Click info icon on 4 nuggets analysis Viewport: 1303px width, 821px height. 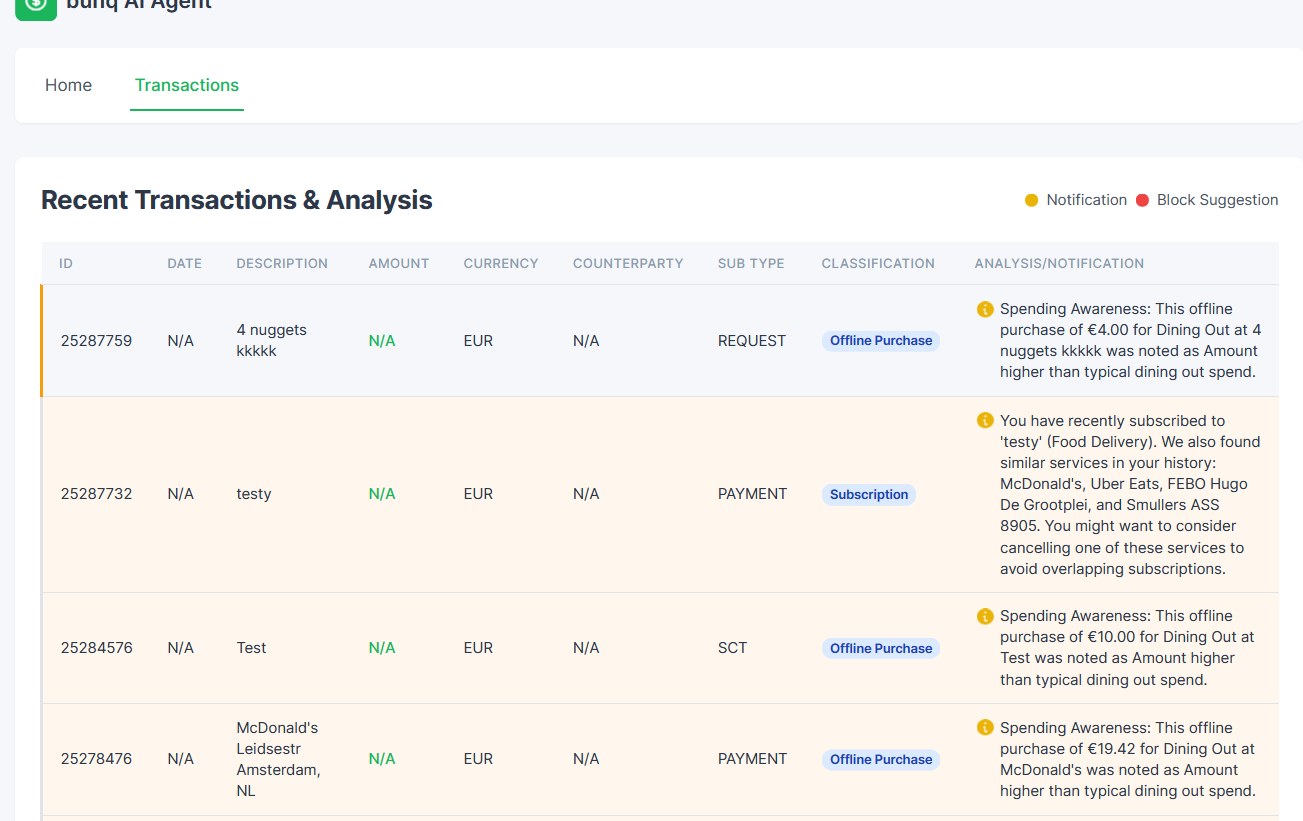click(985, 309)
